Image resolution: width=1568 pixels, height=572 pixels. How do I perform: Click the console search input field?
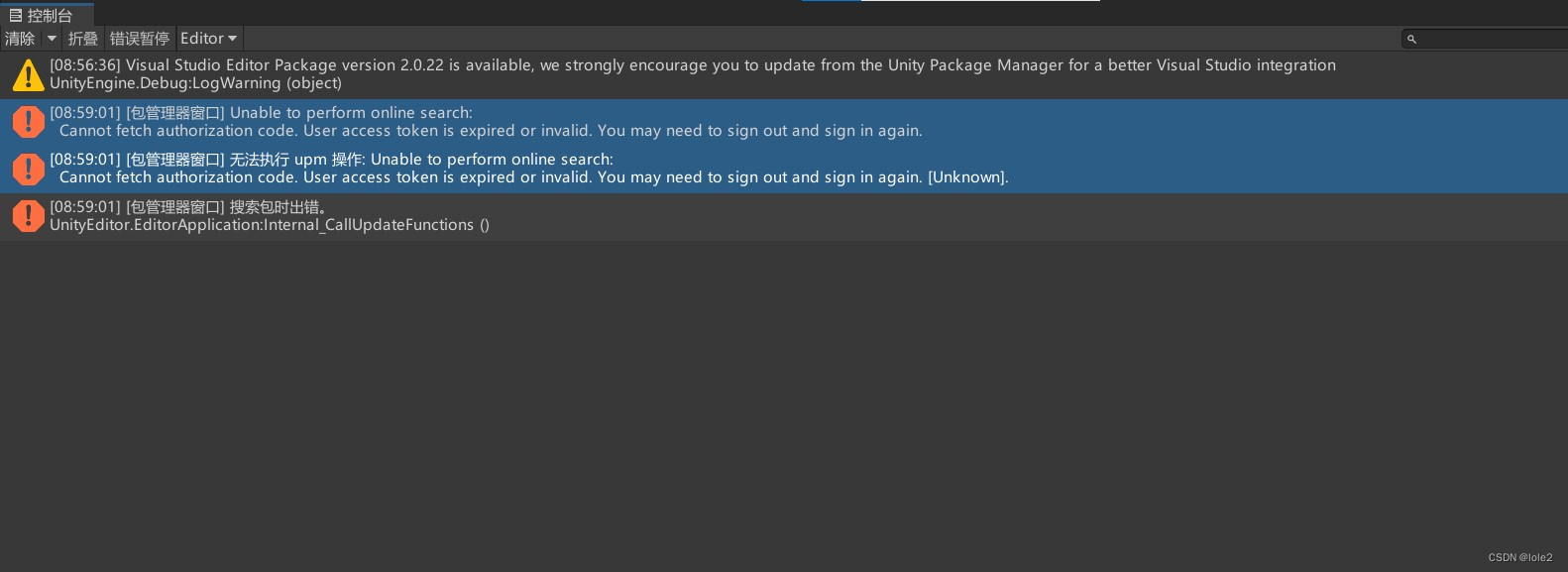tap(1485, 39)
